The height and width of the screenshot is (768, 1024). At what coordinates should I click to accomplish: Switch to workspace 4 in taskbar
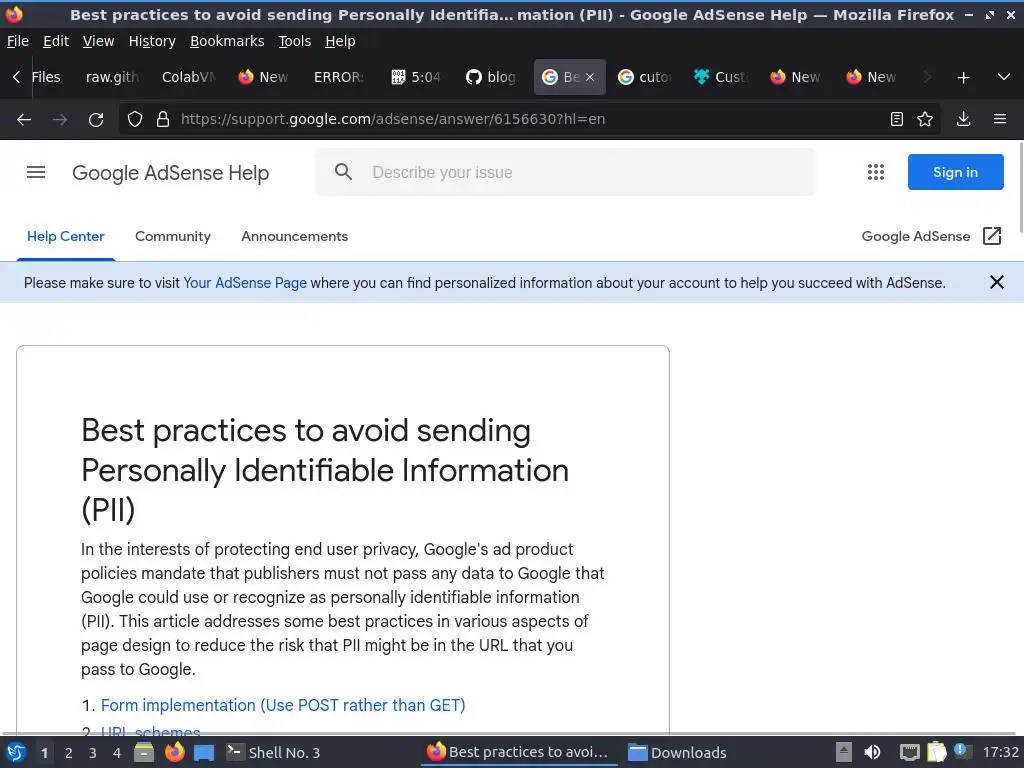point(117,753)
